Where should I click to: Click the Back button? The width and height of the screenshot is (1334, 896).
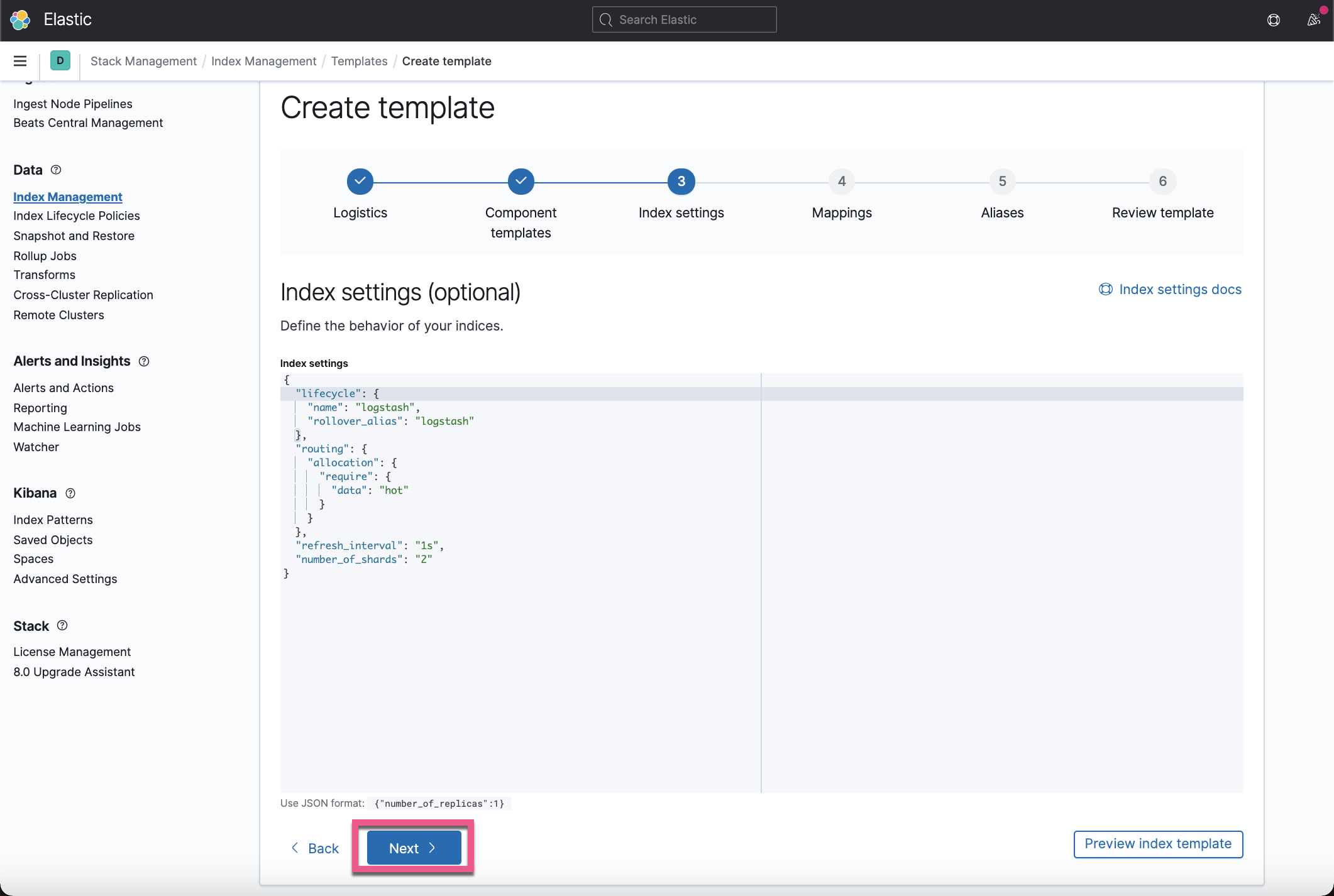[315, 848]
